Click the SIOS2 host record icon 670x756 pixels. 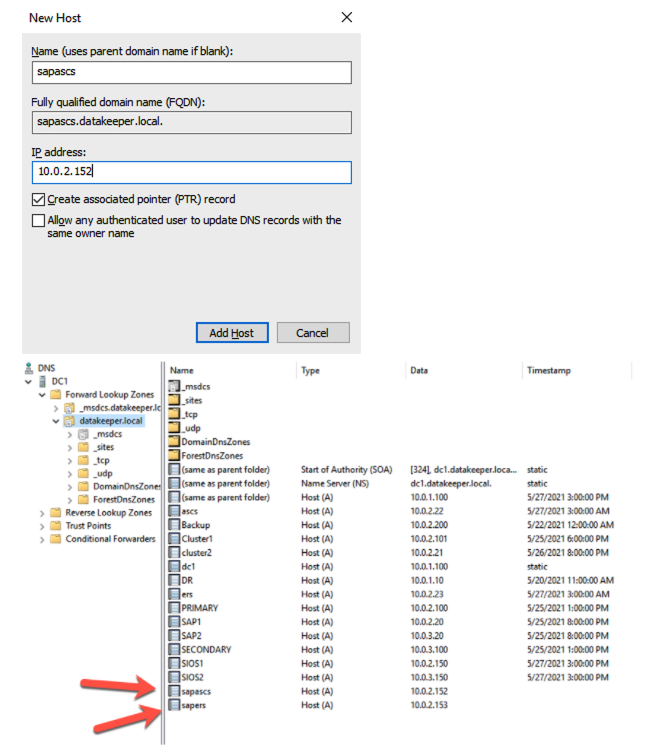pos(174,677)
